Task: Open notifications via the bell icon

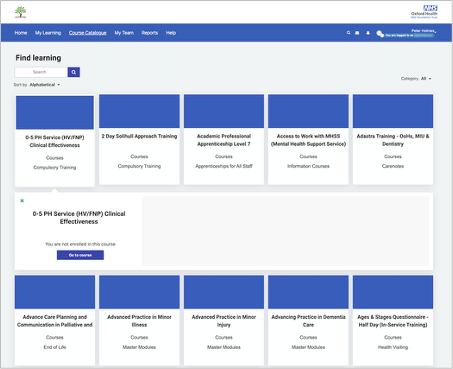Action: pyautogui.click(x=368, y=33)
